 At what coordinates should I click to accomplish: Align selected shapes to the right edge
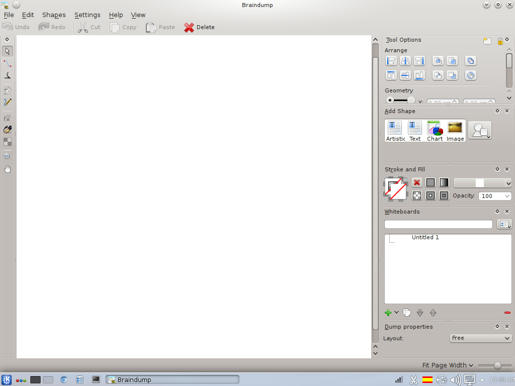pyautogui.click(x=419, y=61)
